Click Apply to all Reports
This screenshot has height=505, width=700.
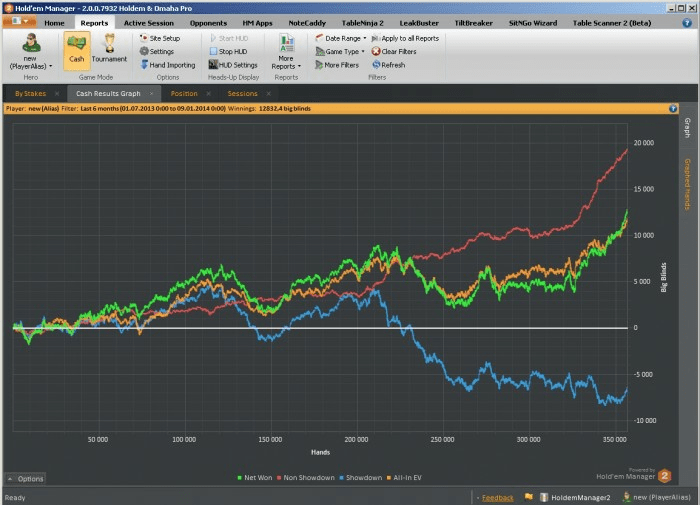point(405,38)
